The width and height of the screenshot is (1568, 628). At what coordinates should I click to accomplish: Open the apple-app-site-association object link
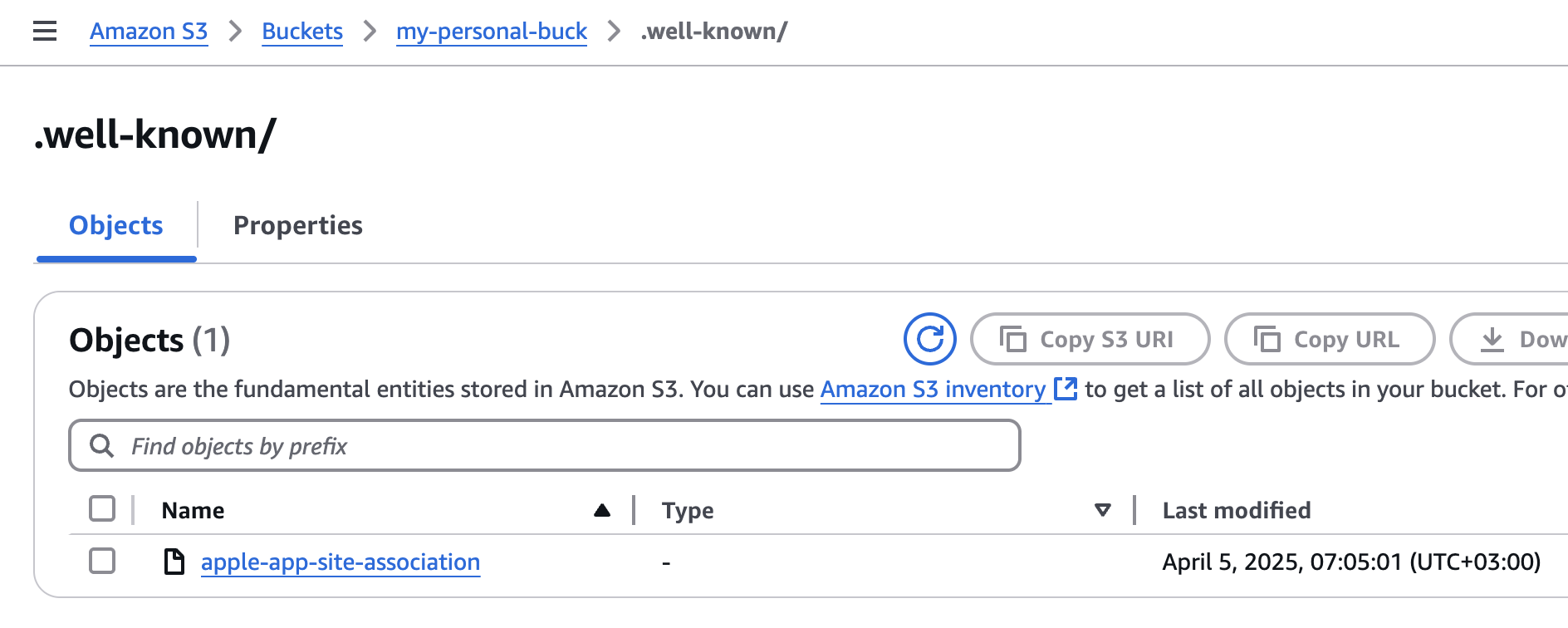tap(341, 562)
